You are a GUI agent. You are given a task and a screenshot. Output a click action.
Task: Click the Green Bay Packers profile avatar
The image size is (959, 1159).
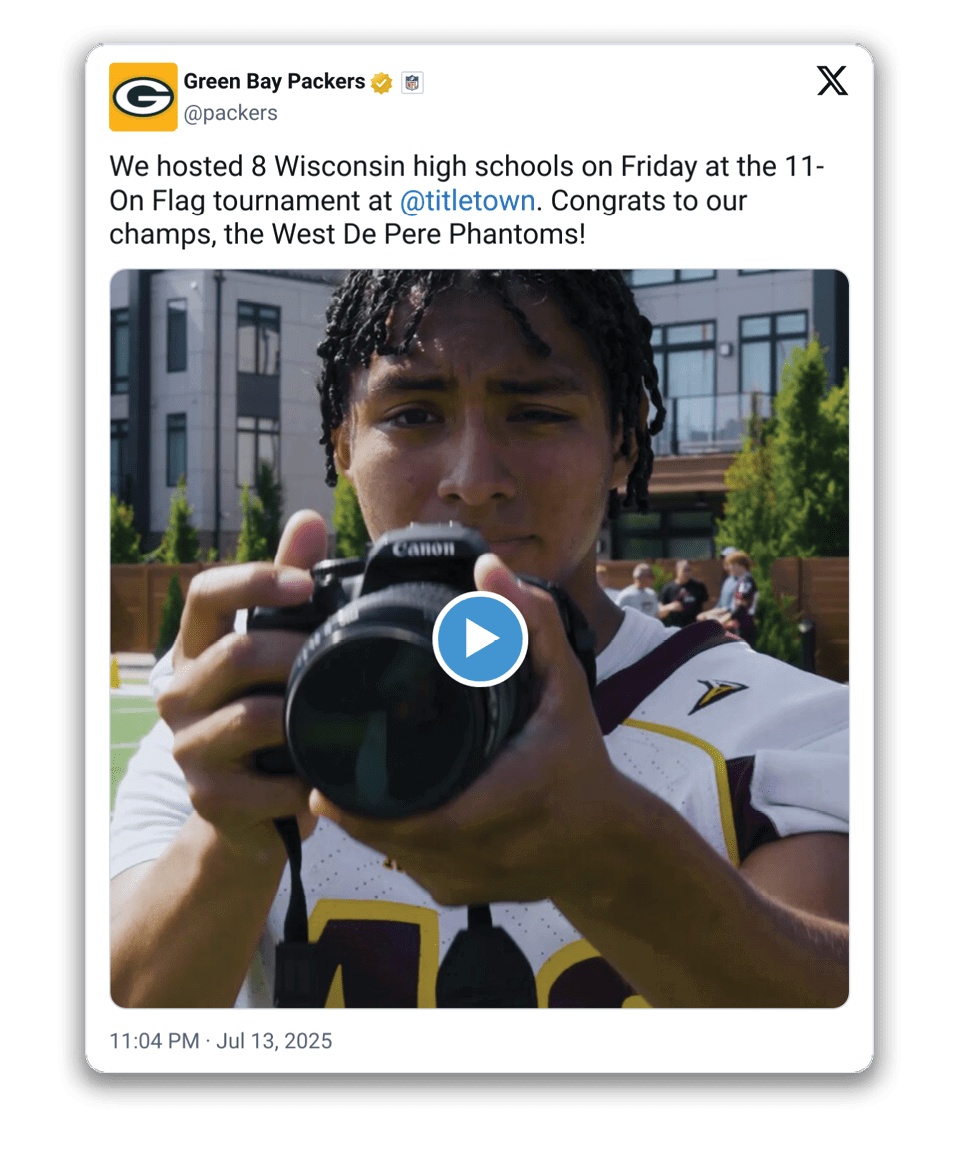[143, 97]
